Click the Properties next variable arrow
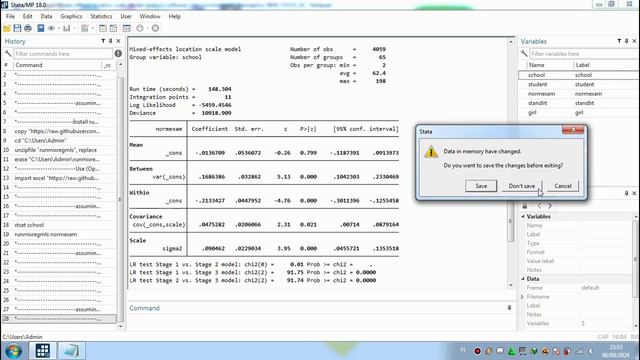This screenshot has width=640, height=360. coord(550,206)
